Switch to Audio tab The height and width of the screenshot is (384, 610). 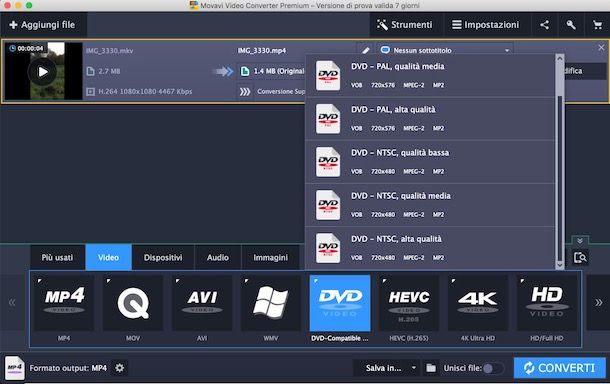(218, 257)
